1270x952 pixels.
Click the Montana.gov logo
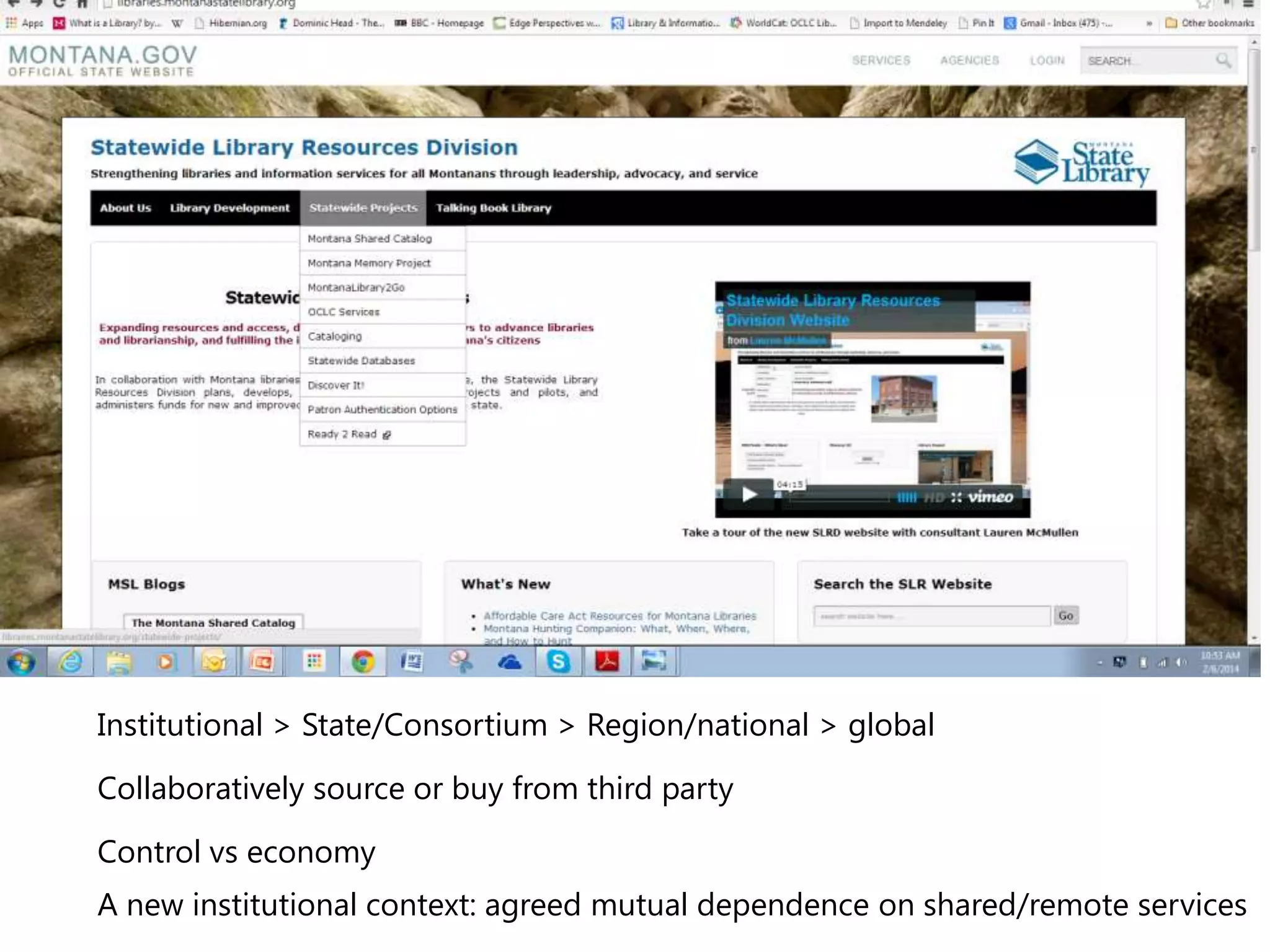(x=102, y=61)
